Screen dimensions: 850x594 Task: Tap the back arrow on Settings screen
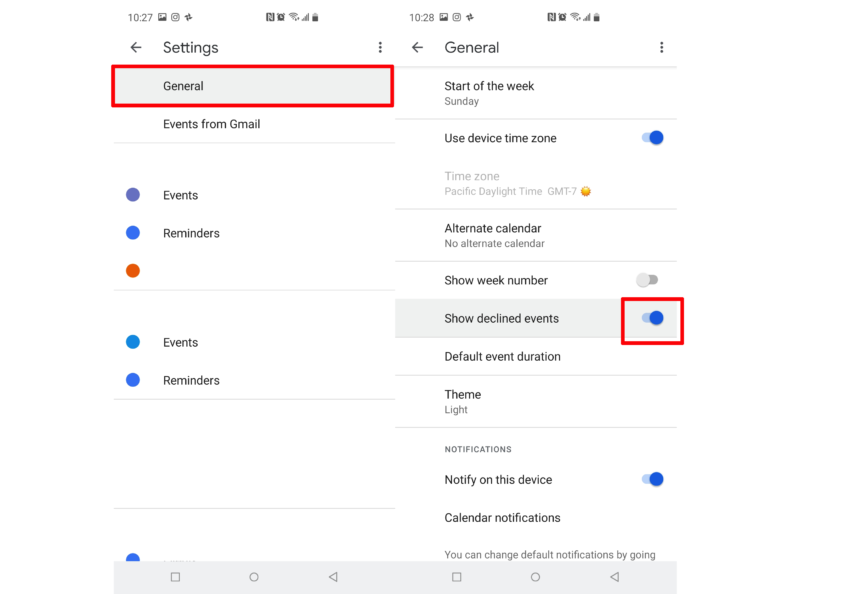click(136, 48)
